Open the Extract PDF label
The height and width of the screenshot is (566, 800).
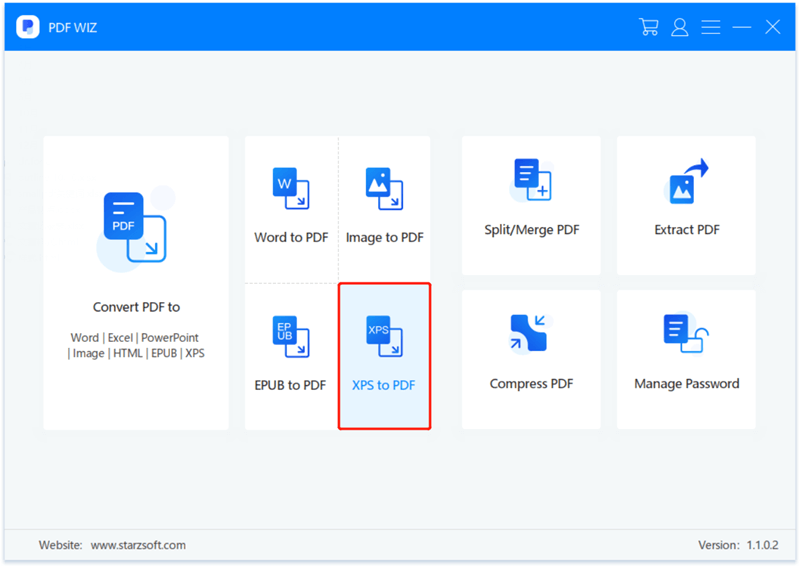(687, 230)
